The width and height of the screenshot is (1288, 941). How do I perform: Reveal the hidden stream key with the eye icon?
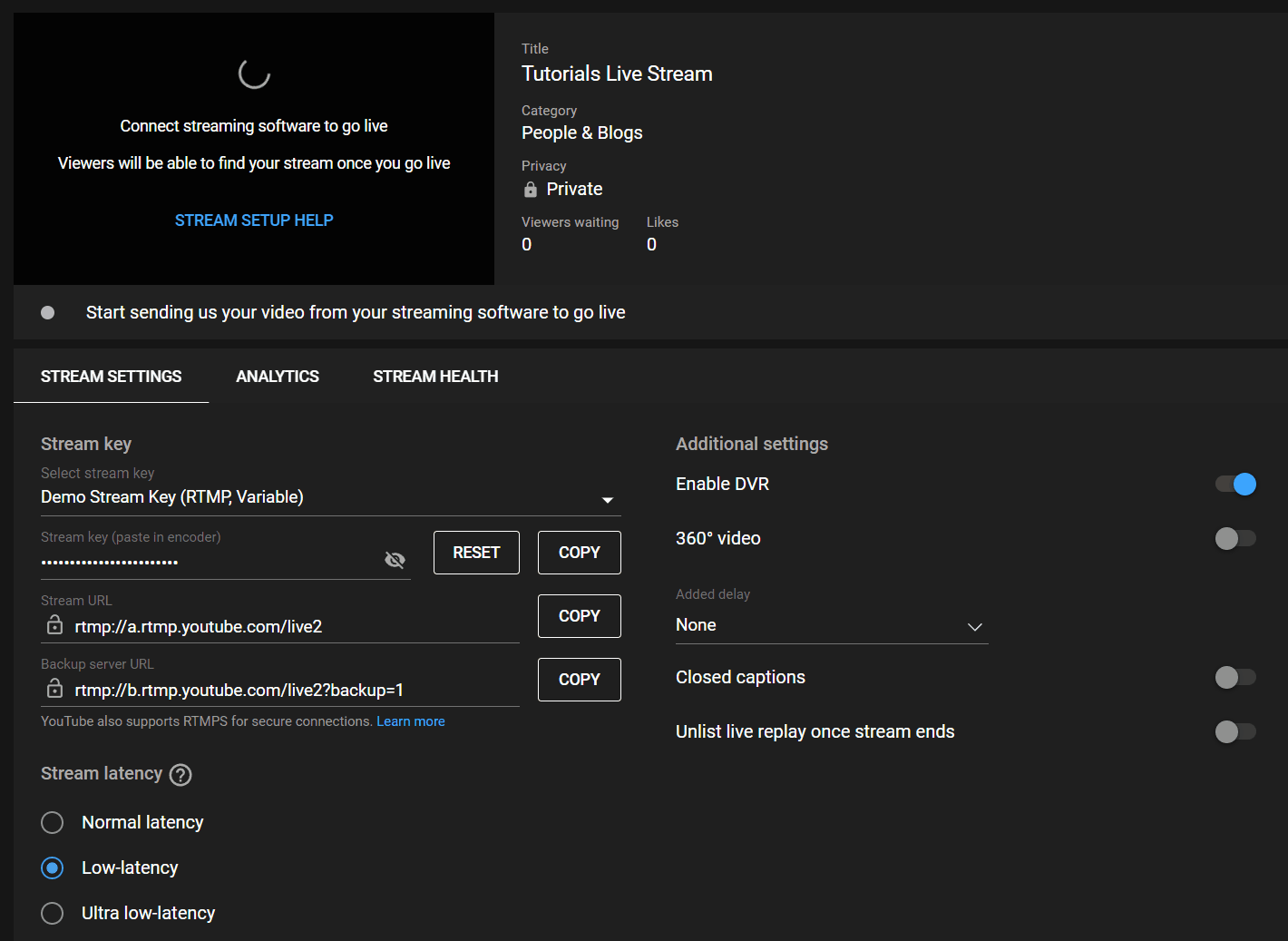click(395, 560)
